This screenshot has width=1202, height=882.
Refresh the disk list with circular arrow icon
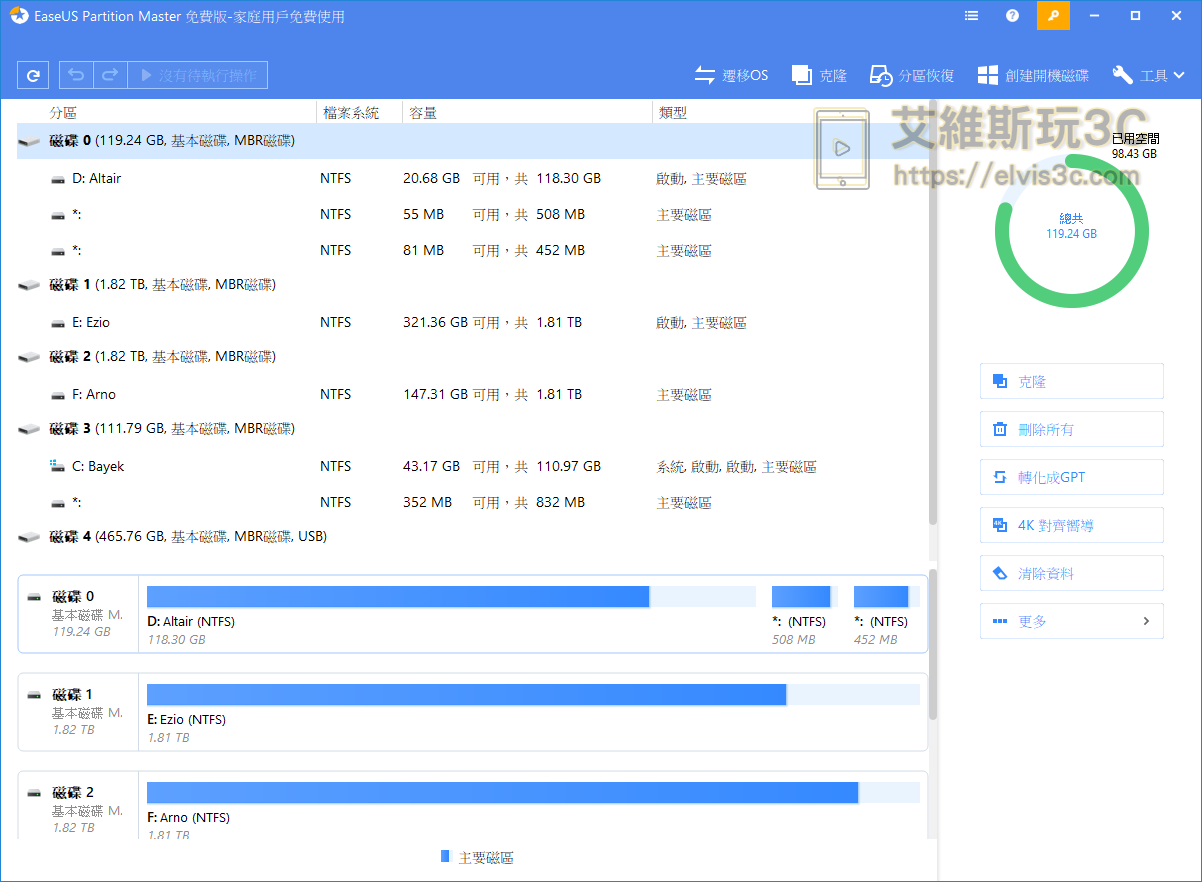pos(35,74)
